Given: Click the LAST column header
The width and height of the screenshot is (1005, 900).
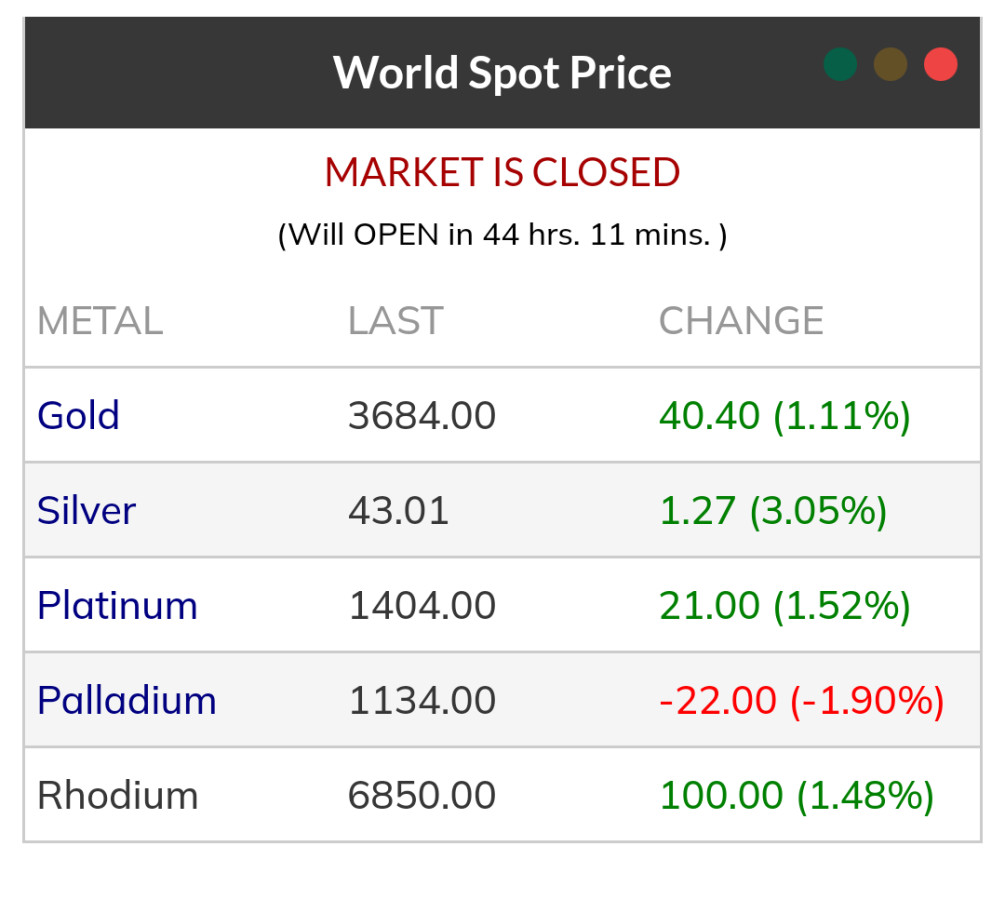Looking at the screenshot, I should [x=395, y=321].
